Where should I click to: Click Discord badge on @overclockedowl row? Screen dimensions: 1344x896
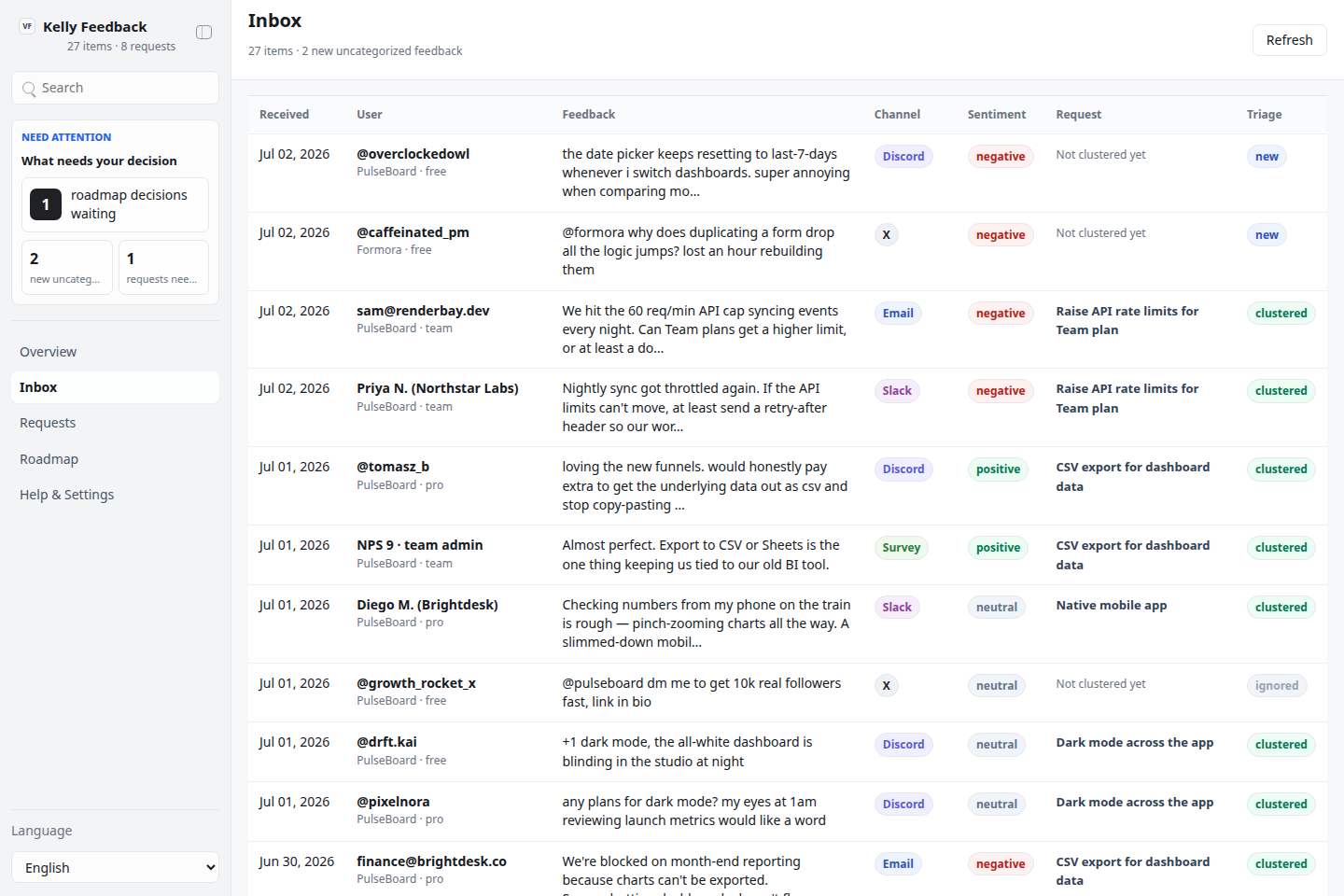903,157
